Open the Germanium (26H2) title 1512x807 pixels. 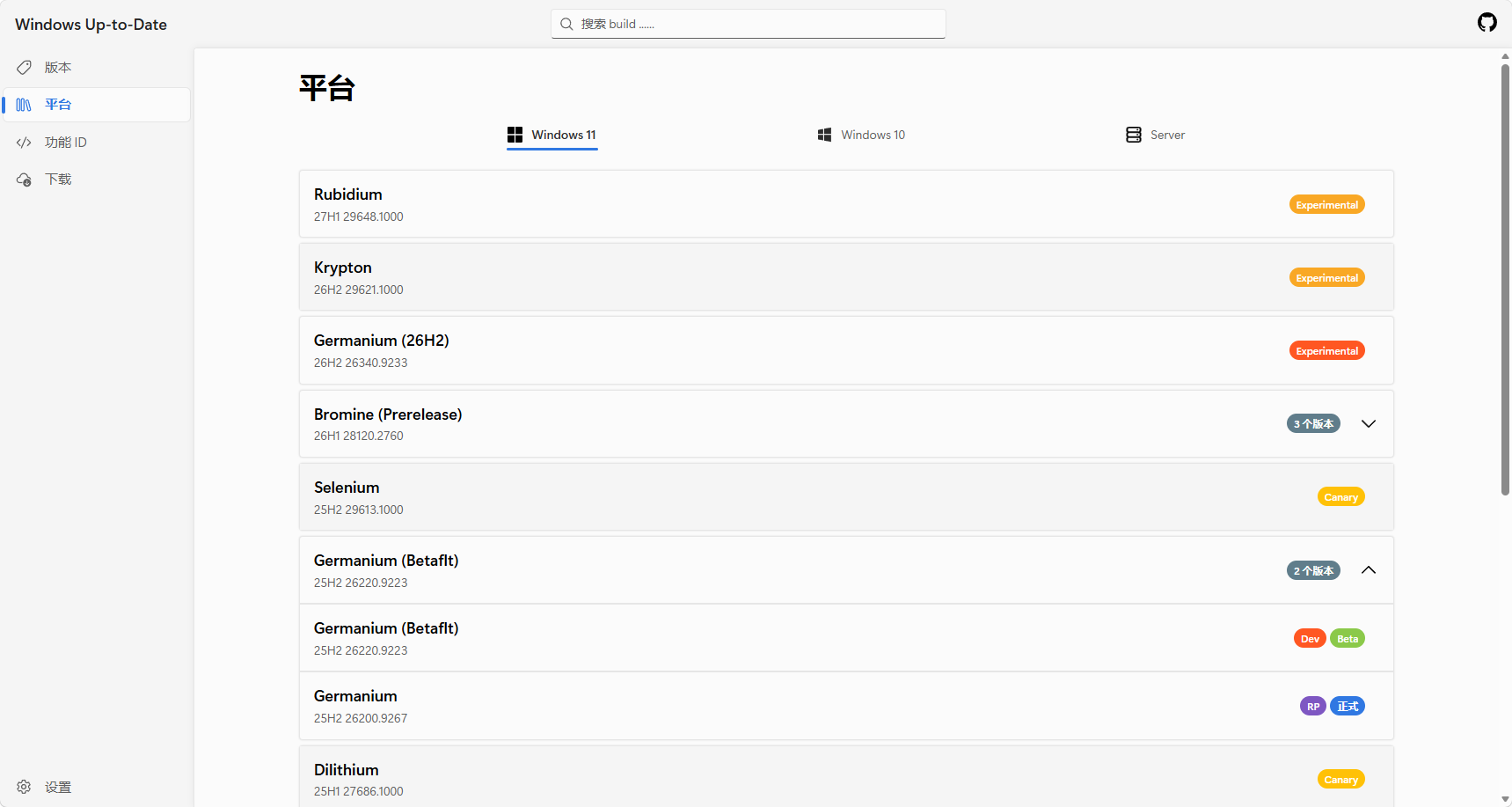click(382, 341)
